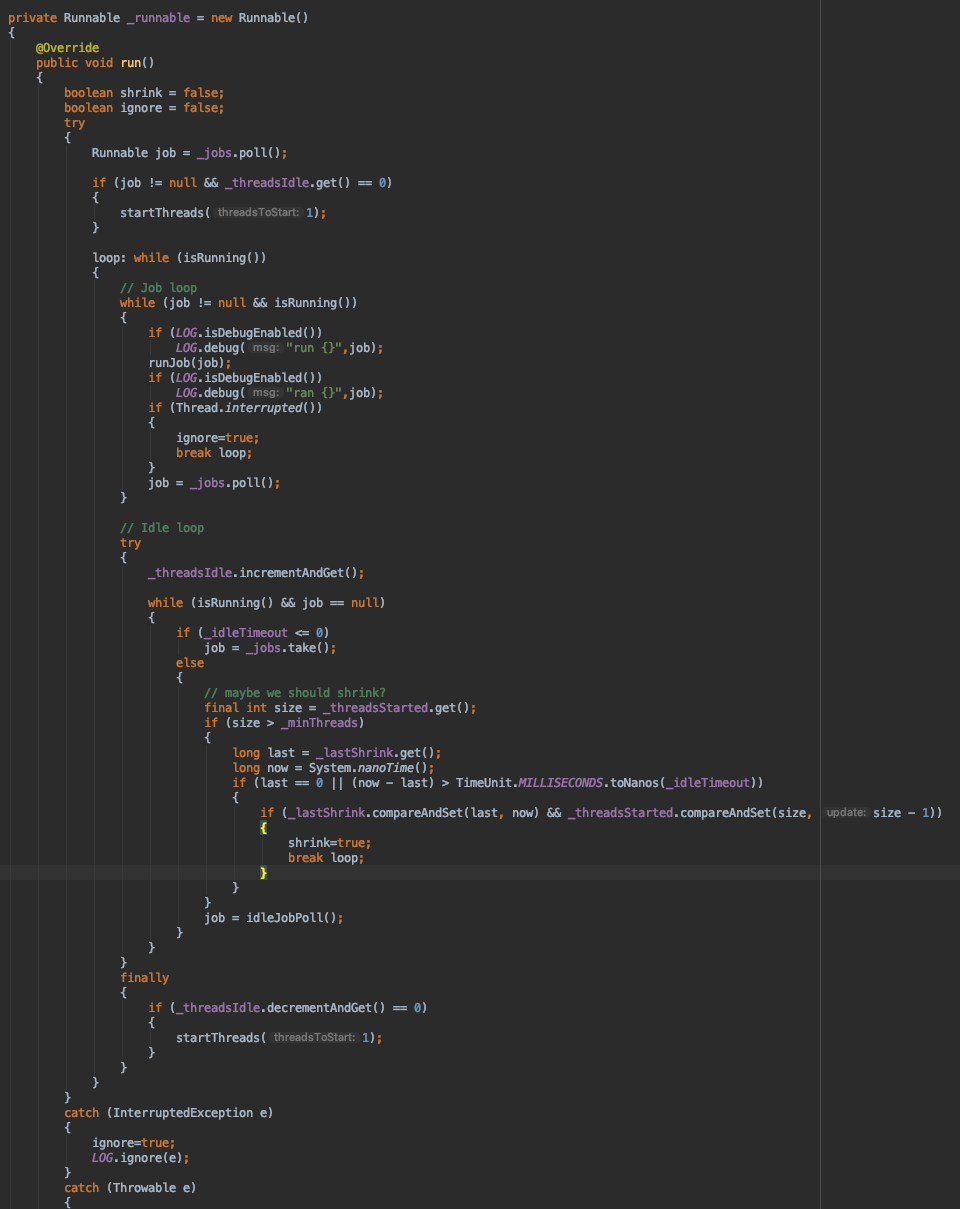This screenshot has height=1209, width=960.
Task: Click the '// Job loop' comment
Action: point(158,288)
